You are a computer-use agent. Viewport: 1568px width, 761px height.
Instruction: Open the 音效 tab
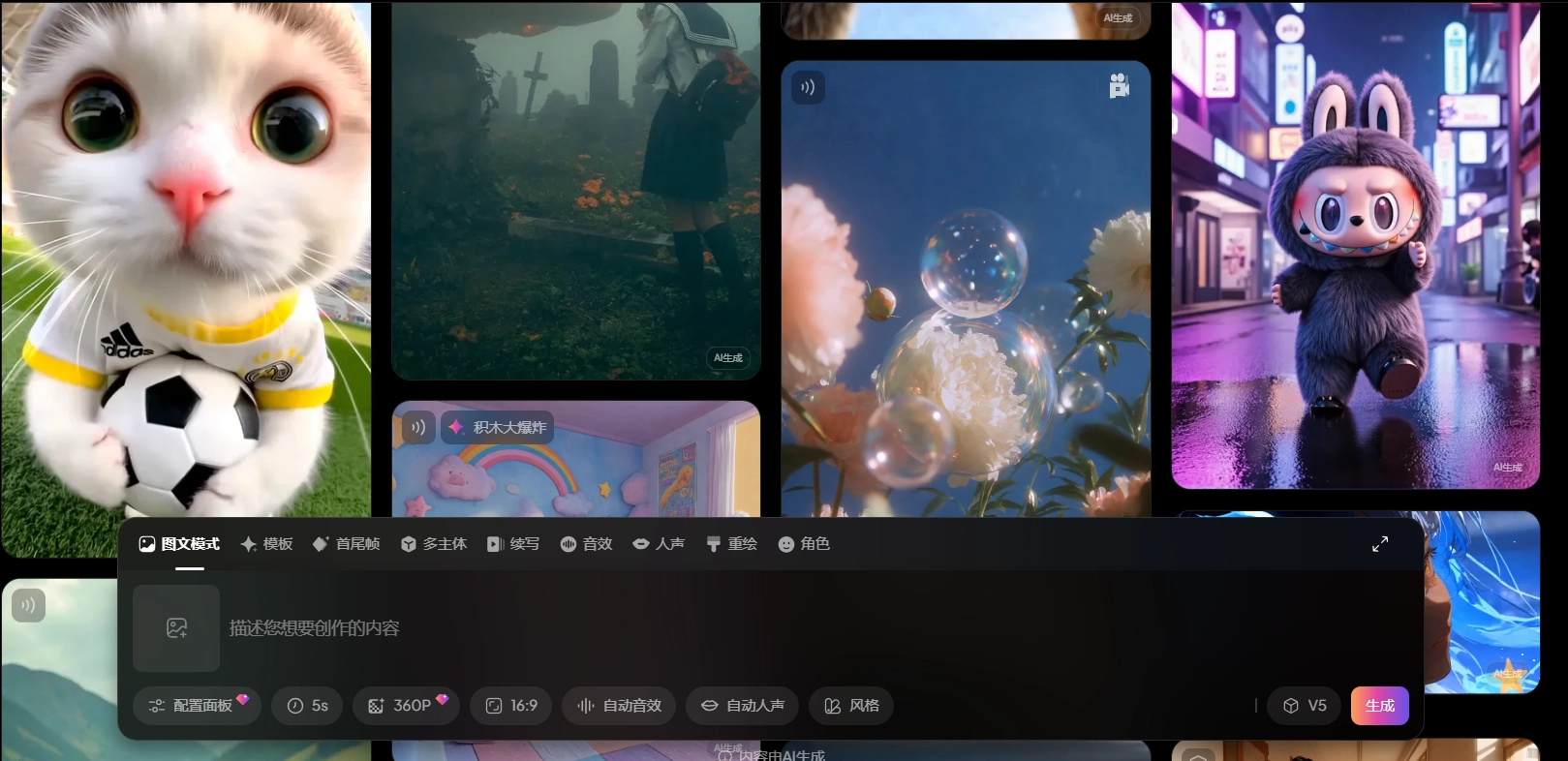click(586, 544)
